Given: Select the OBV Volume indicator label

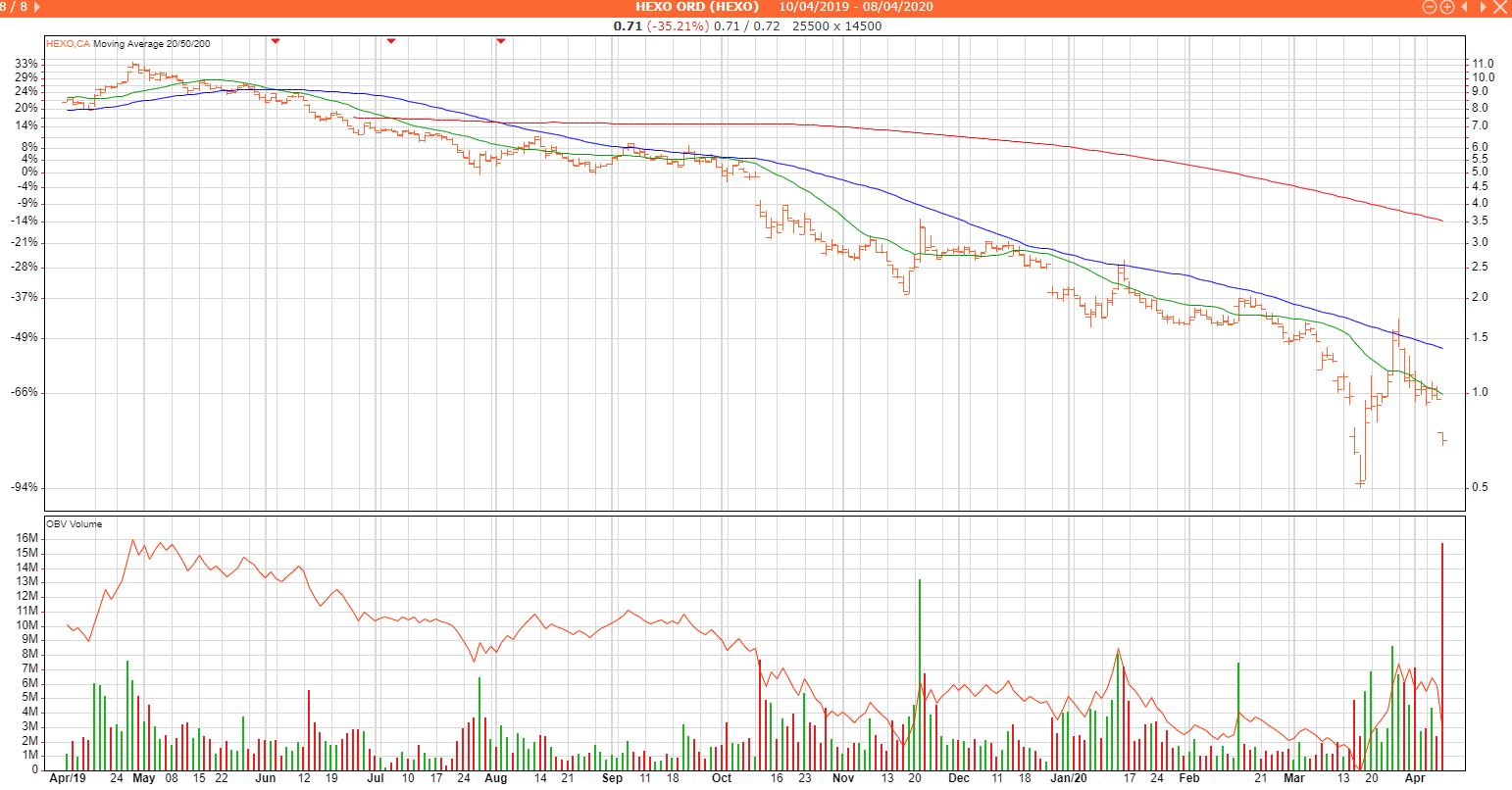Looking at the screenshot, I should (74, 524).
